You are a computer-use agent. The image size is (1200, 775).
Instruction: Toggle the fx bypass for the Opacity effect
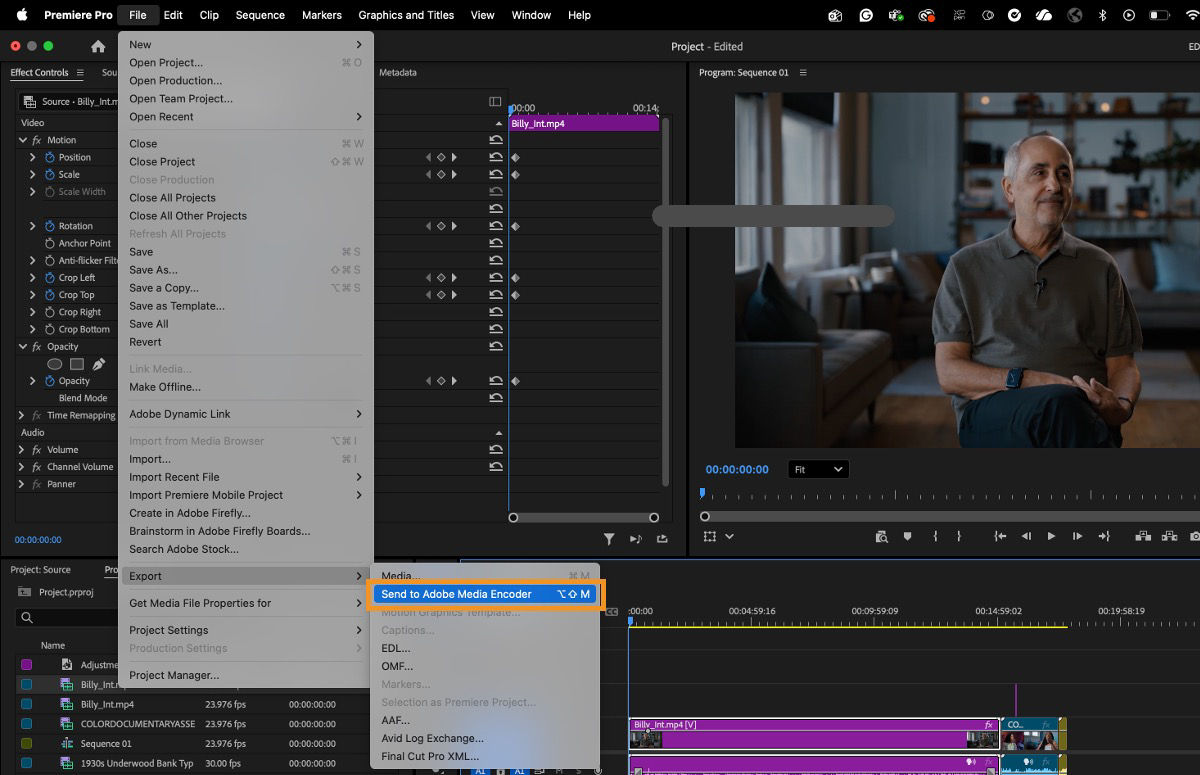pos(37,346)
